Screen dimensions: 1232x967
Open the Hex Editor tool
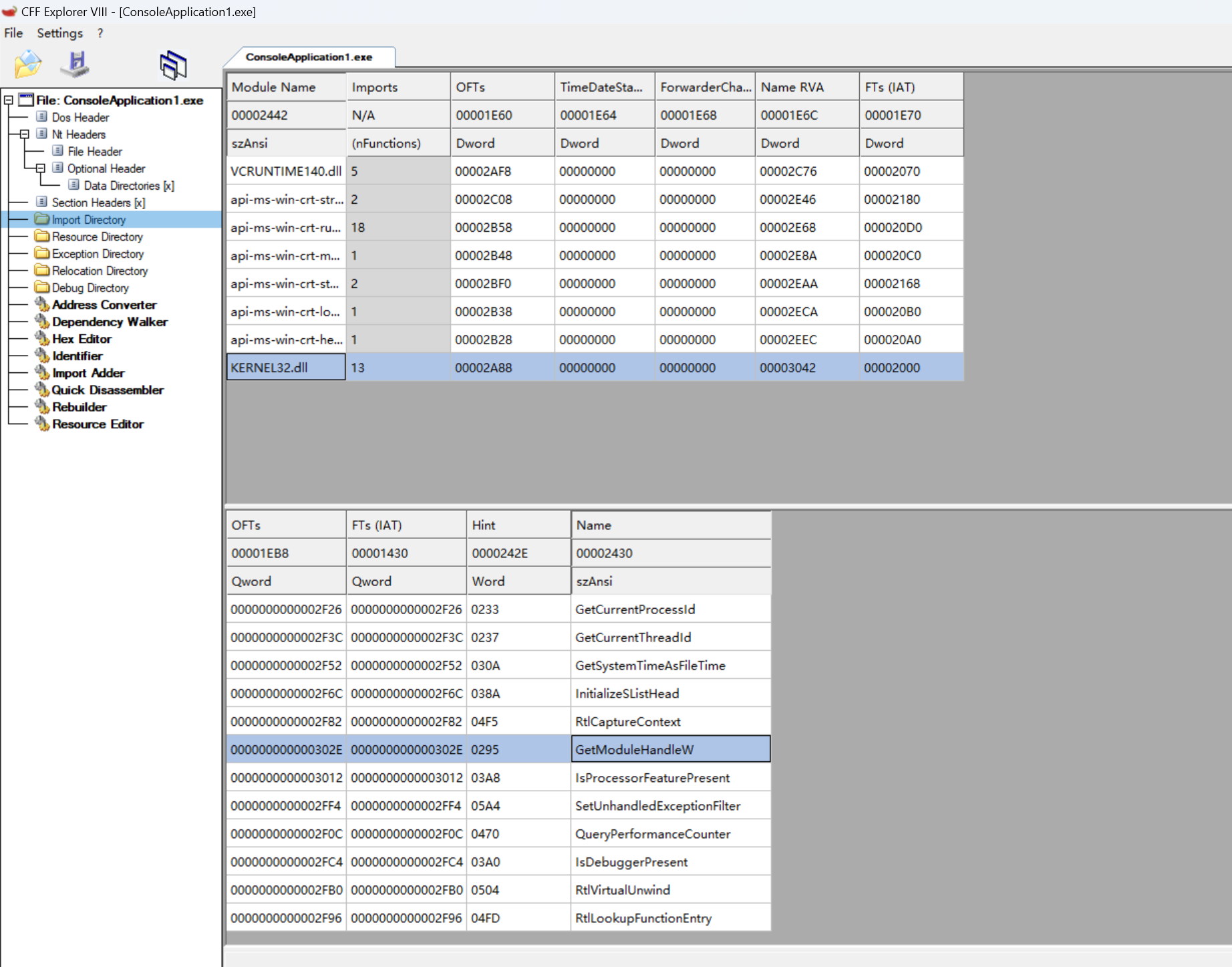tap(82, 339)
